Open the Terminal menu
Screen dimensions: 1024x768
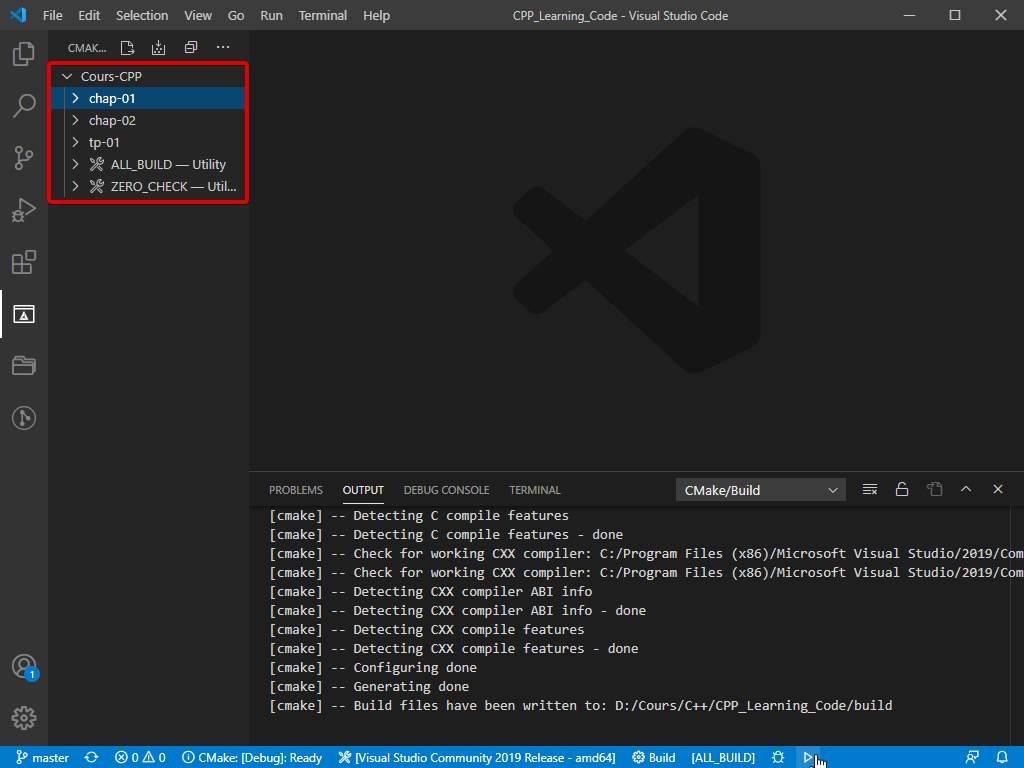tap(323, 16)
